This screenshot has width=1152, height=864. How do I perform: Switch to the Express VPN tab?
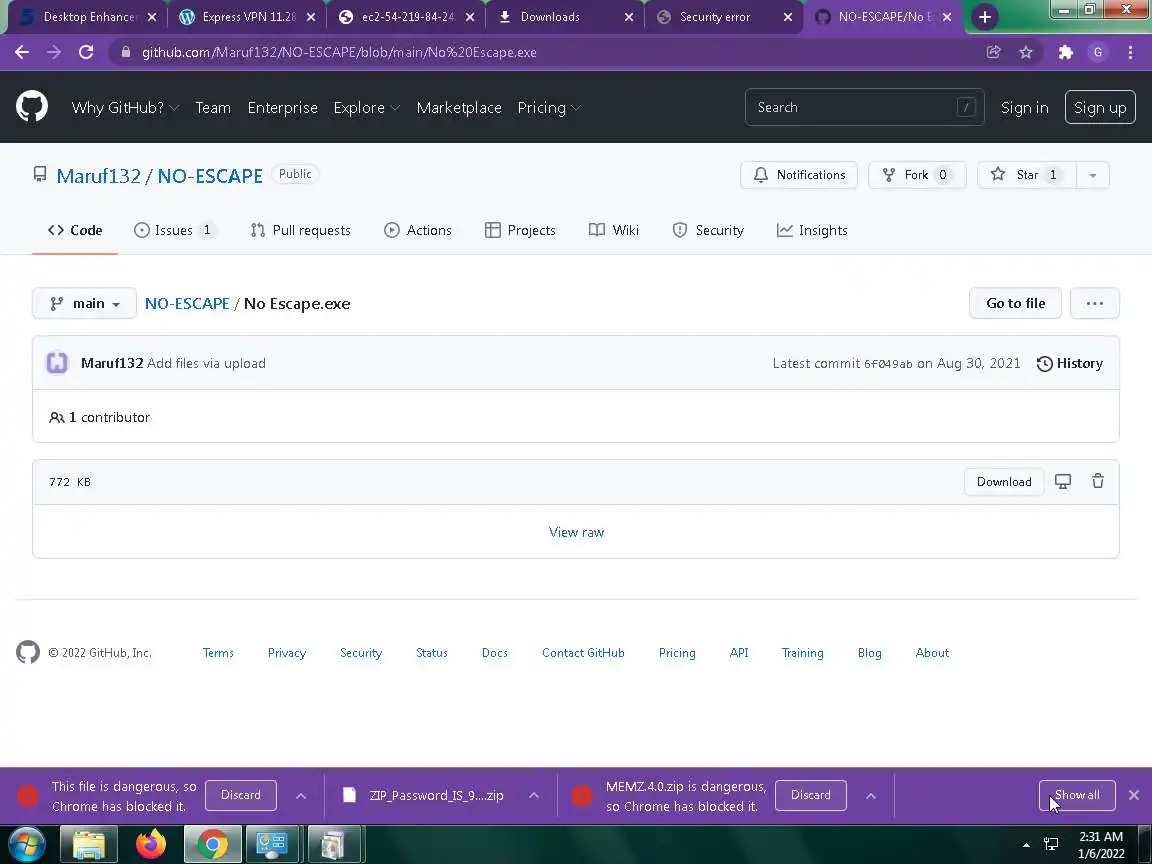[x=247, y=17]
